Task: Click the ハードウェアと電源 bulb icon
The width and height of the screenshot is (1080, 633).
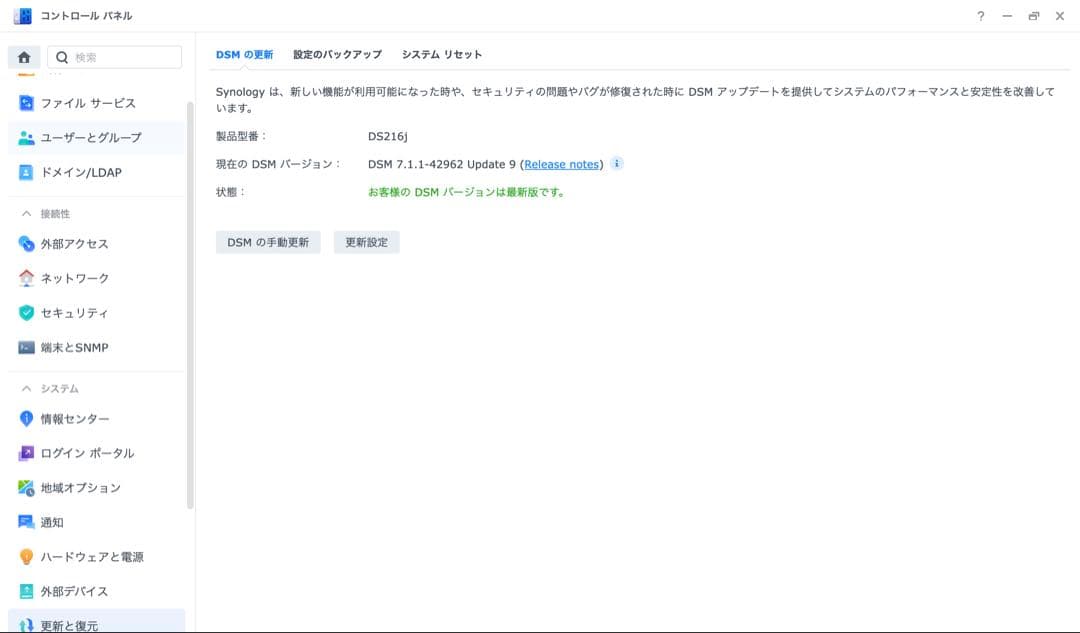Action: click(x=26, y=557)
